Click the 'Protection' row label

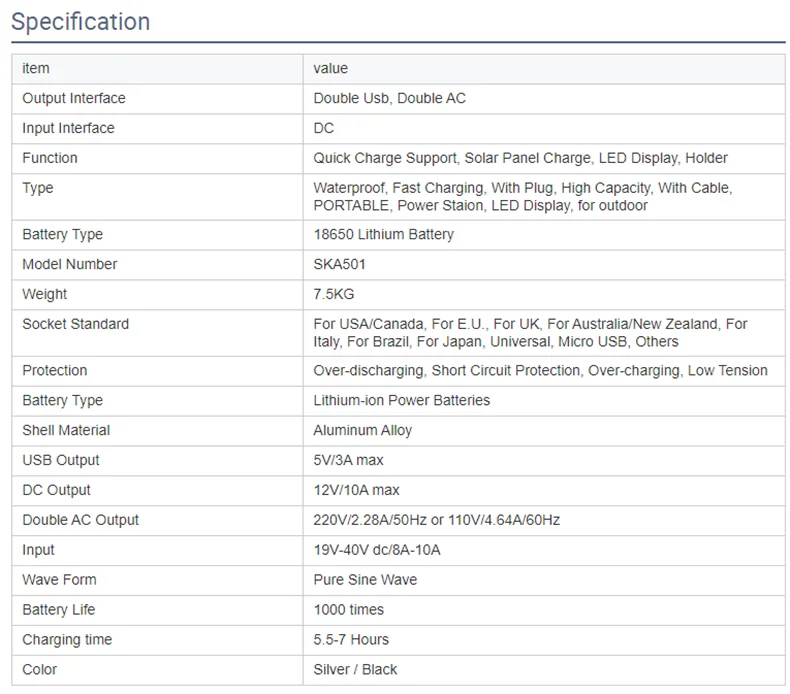coord(54,370)
